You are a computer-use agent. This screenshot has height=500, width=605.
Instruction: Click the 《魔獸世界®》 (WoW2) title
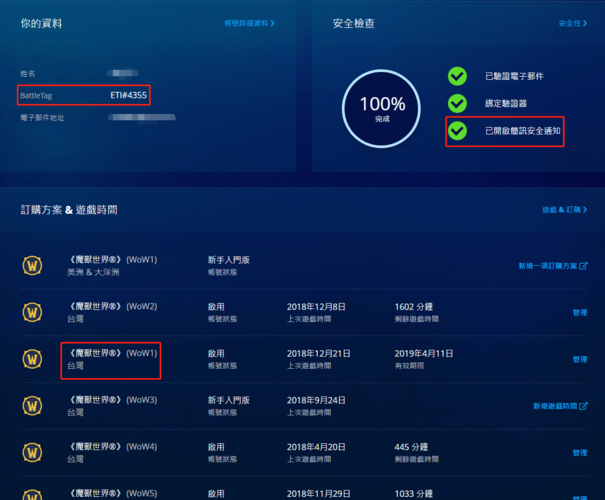click(x=113, y=306)
